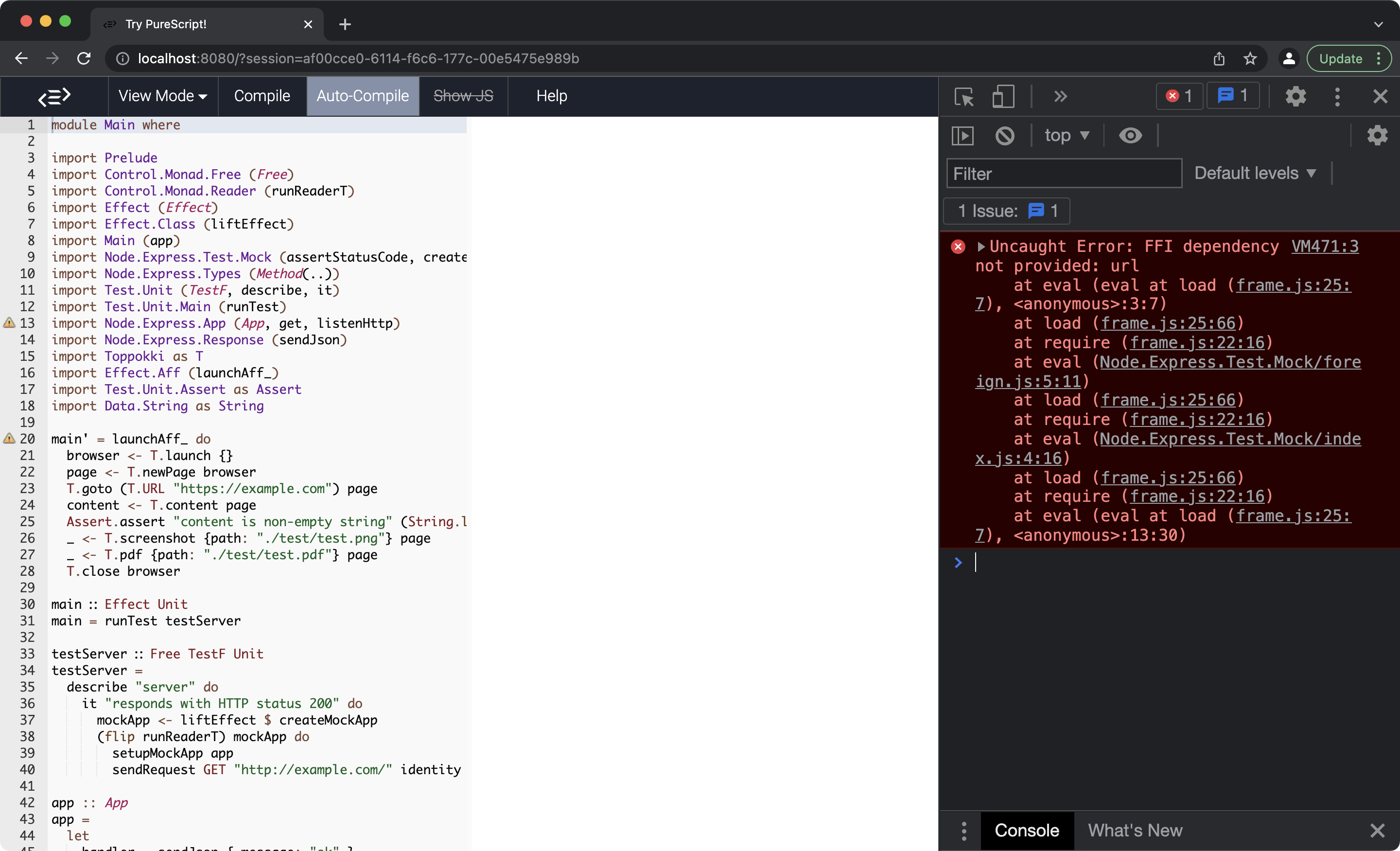Open Default levels dropdown
Image resolution: width=1400 pixels, height=851 pixels.
point(1255,173)
